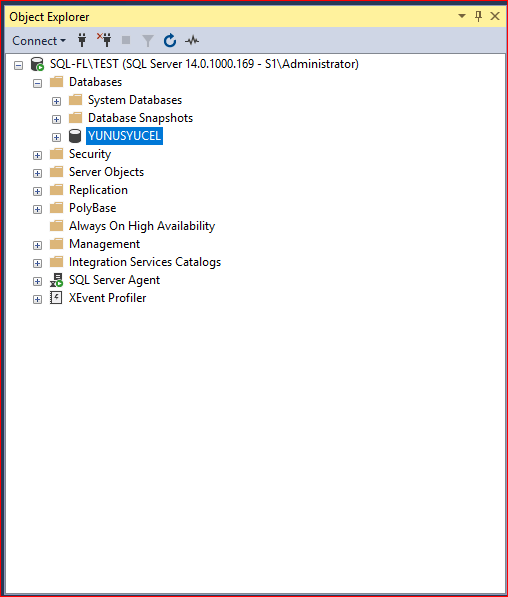This screenshot has width=508, height=597.
Task: Click the Disconnect plug icon
Action: [x=104, y=40]
